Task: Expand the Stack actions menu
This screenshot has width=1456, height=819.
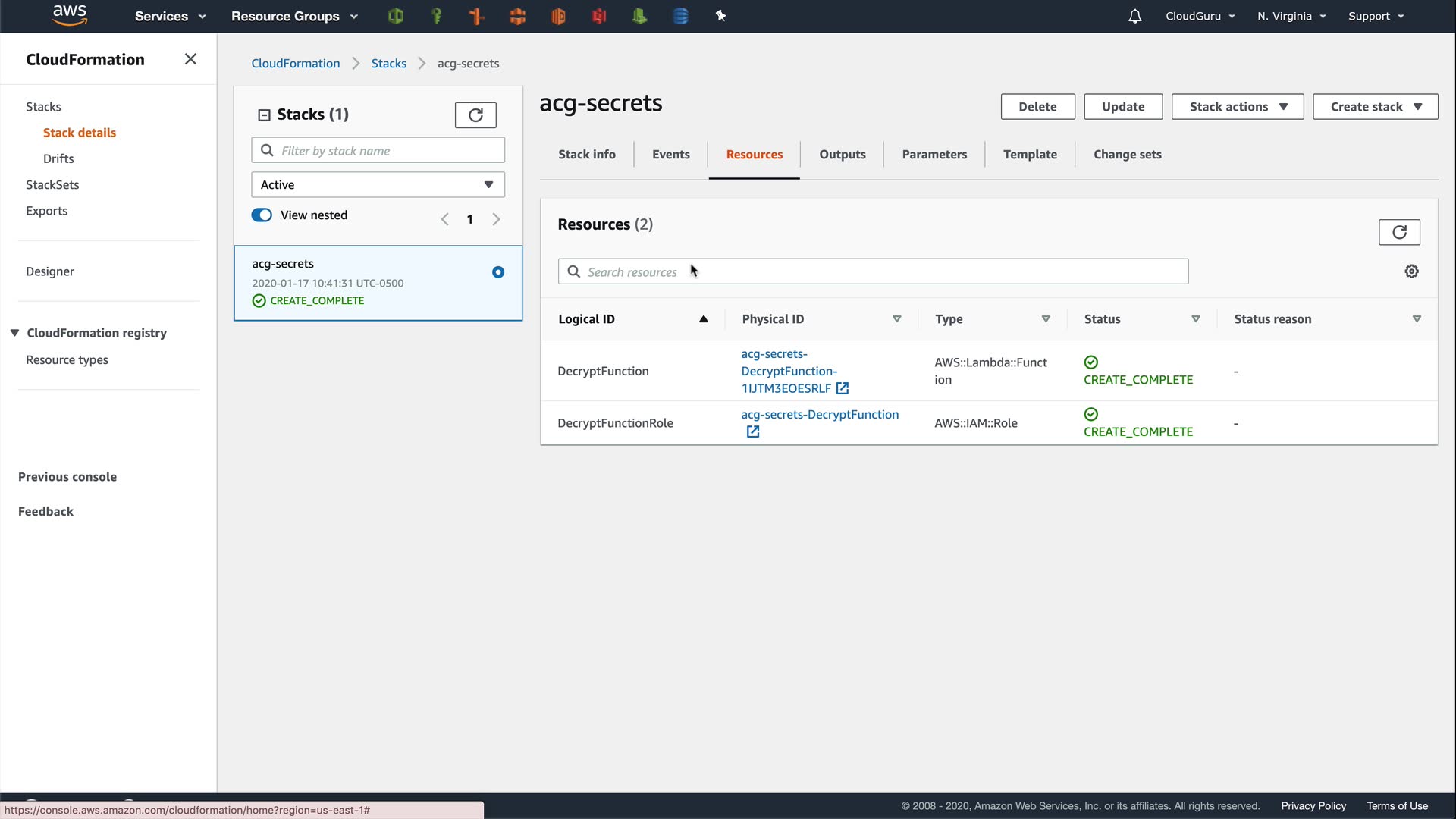Action: tap(1237, 107)
